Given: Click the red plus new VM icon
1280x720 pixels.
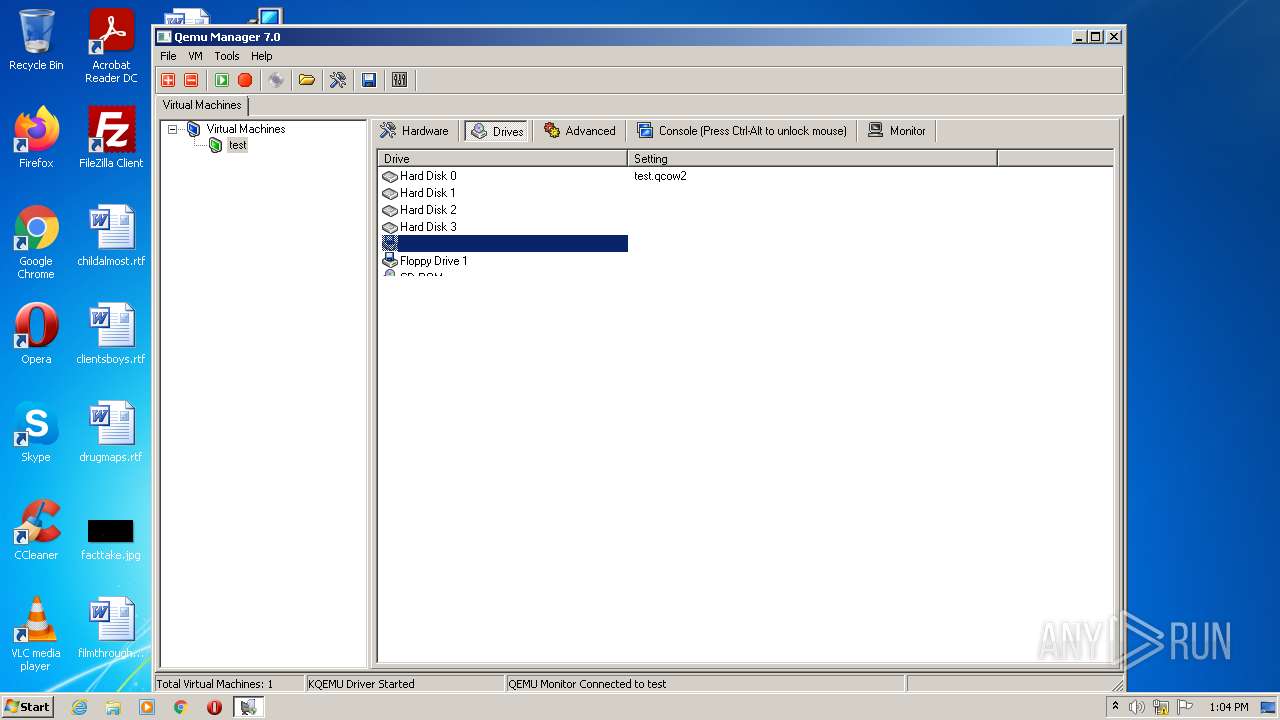Looking at the screenshot, I should coord(168,80).
